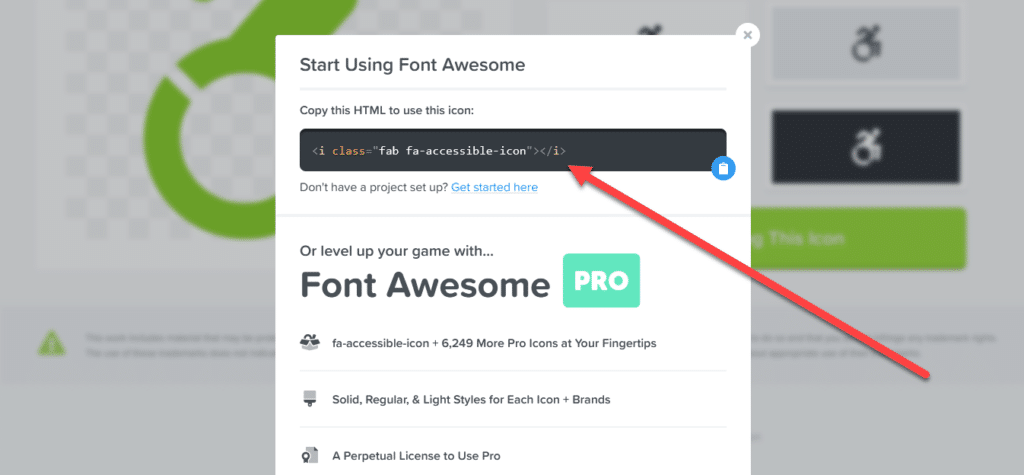1024x475 pixels.
Task: Click the fa-accessible-icon Pro Icons feature row
Action: (x=513, y=342)
